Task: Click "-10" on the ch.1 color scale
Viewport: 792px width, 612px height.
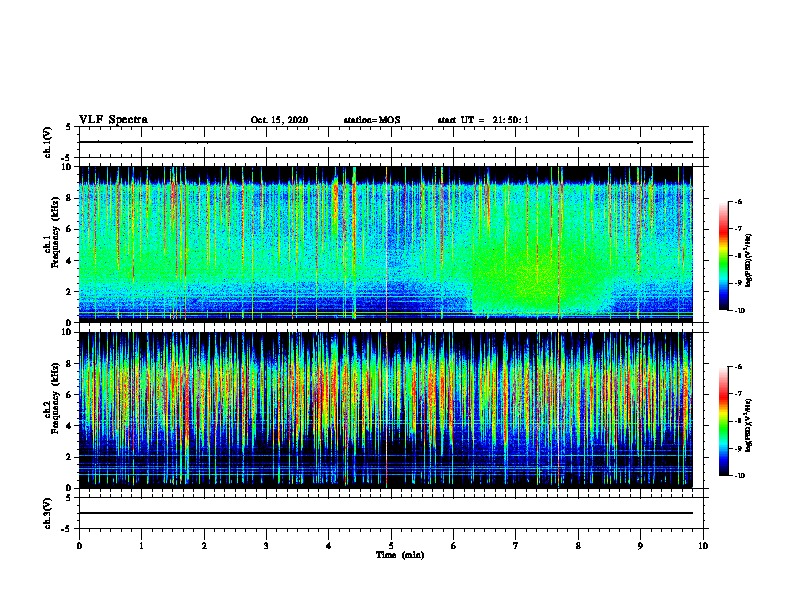Action: (x=739, y=311)
